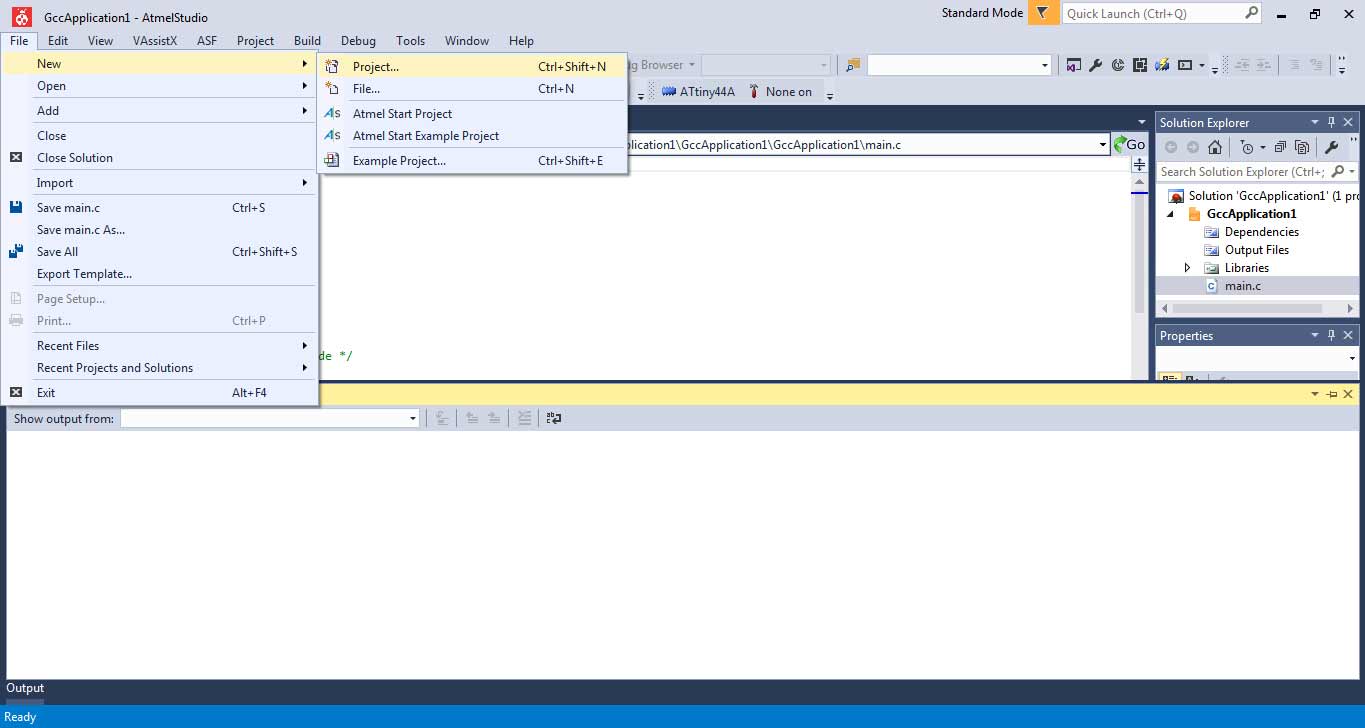Open the Project menu
Viewport: 1365px width, 728px height.
(255, 40)
